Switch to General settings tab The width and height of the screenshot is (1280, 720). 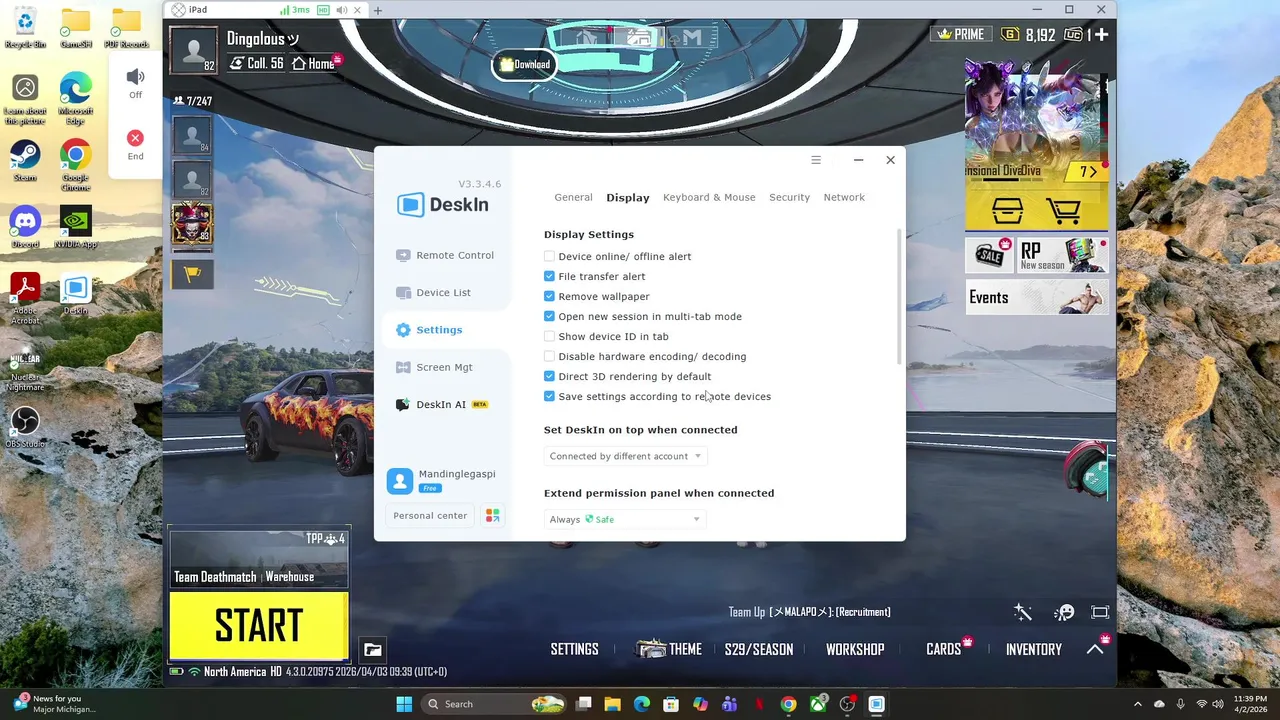coord(573,197)
